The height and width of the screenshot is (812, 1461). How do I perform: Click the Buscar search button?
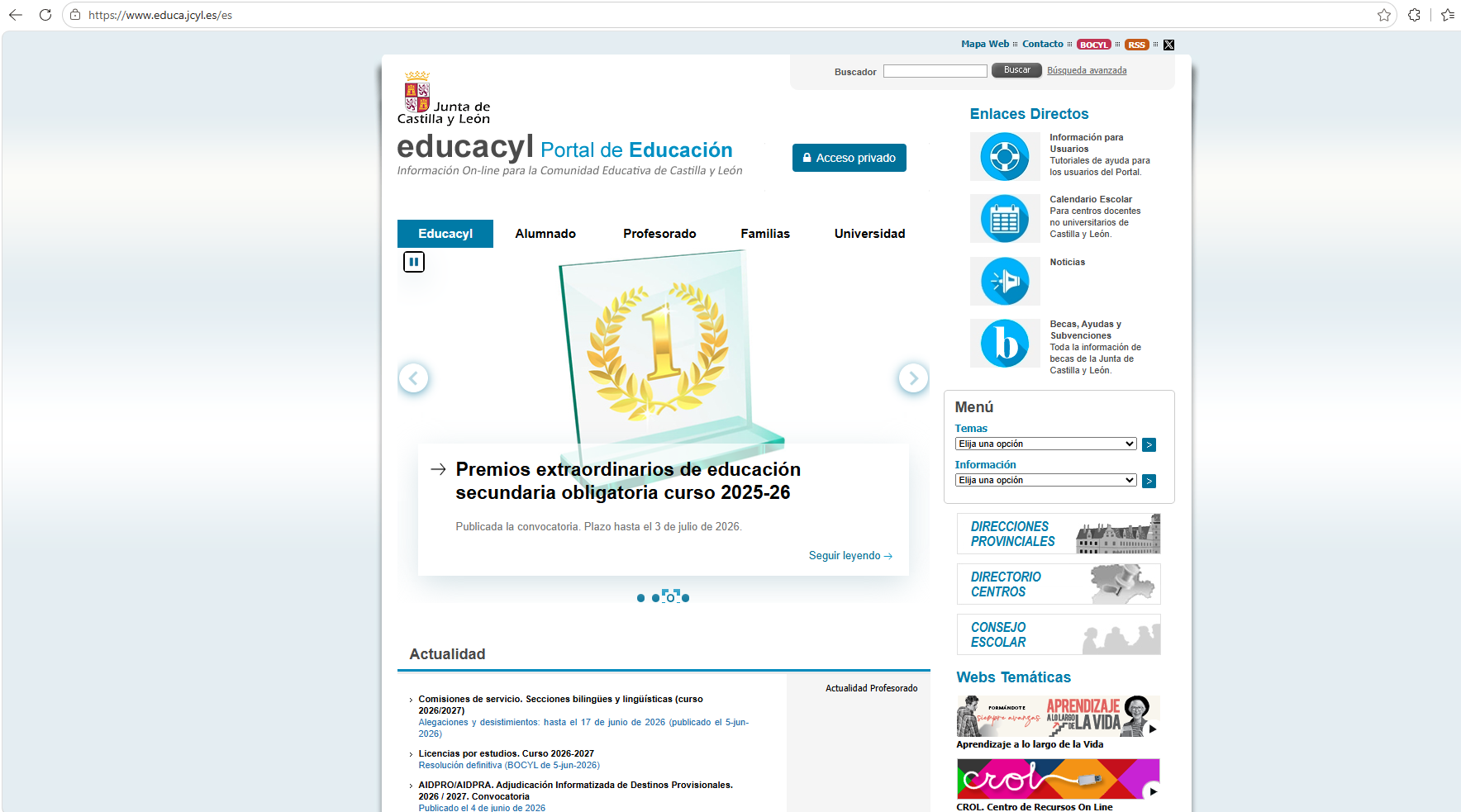pyautogui.click(x=1016, y=70)
